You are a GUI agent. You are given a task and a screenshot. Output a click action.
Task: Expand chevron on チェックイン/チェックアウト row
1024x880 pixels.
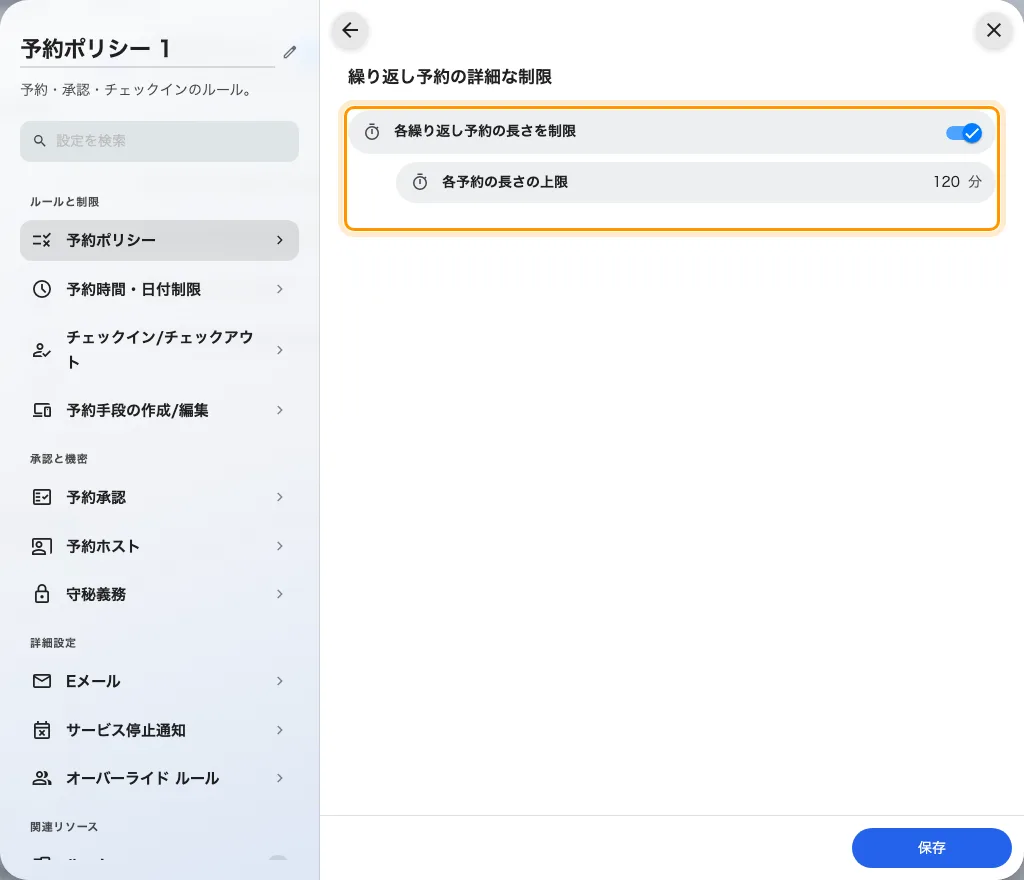[x=280, y=350]
